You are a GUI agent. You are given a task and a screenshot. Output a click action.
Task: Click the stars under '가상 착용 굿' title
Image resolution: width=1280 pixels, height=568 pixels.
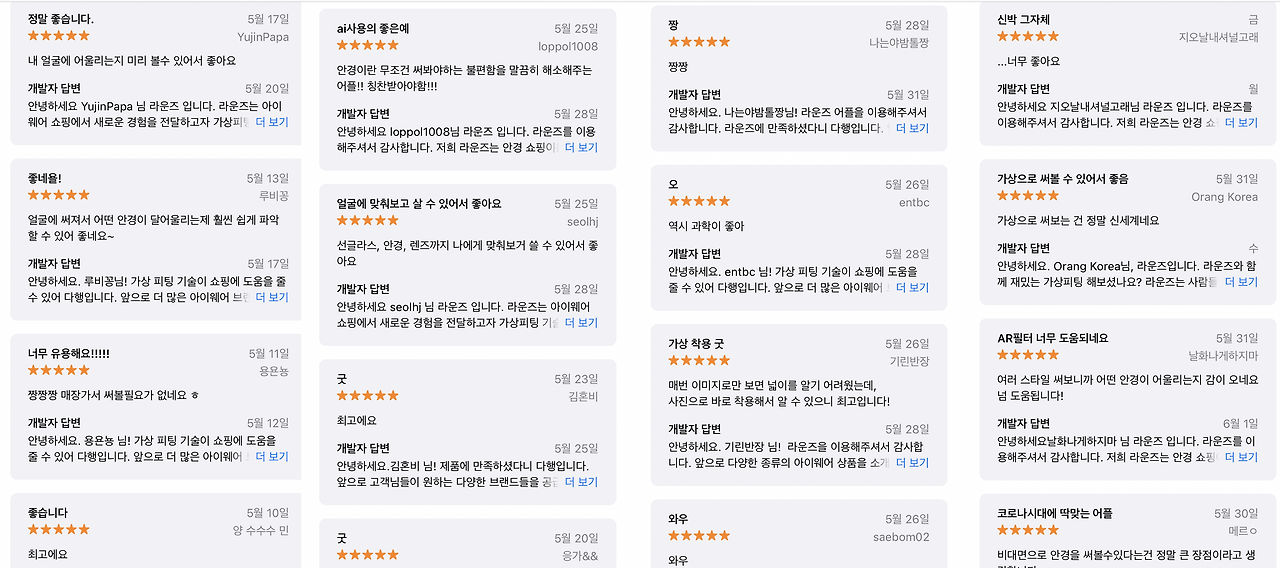699,360
